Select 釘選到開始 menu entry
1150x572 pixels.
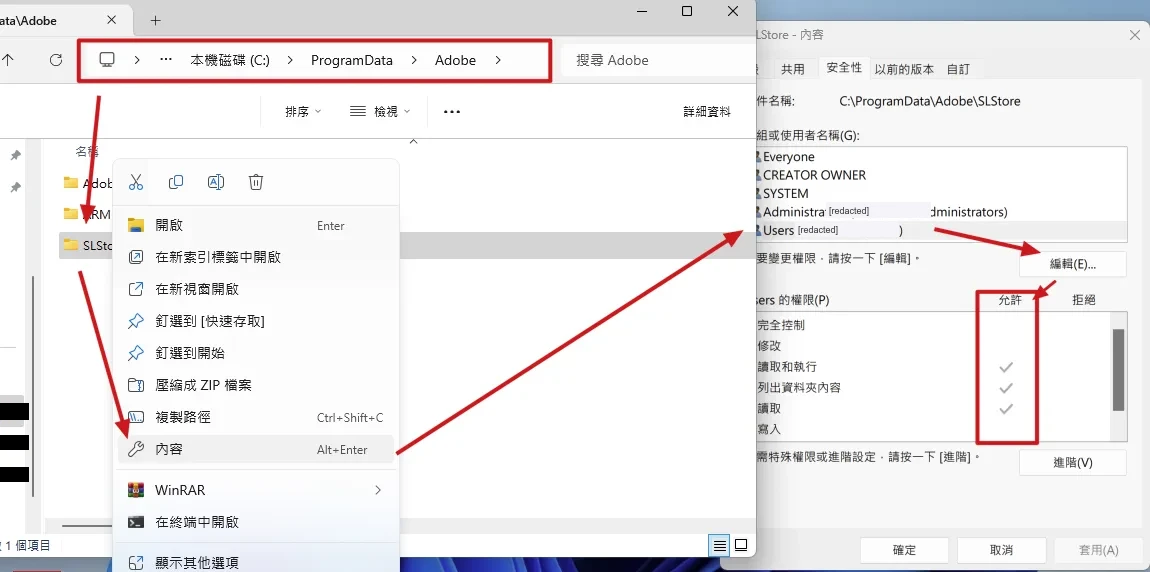tap(256, 353)
